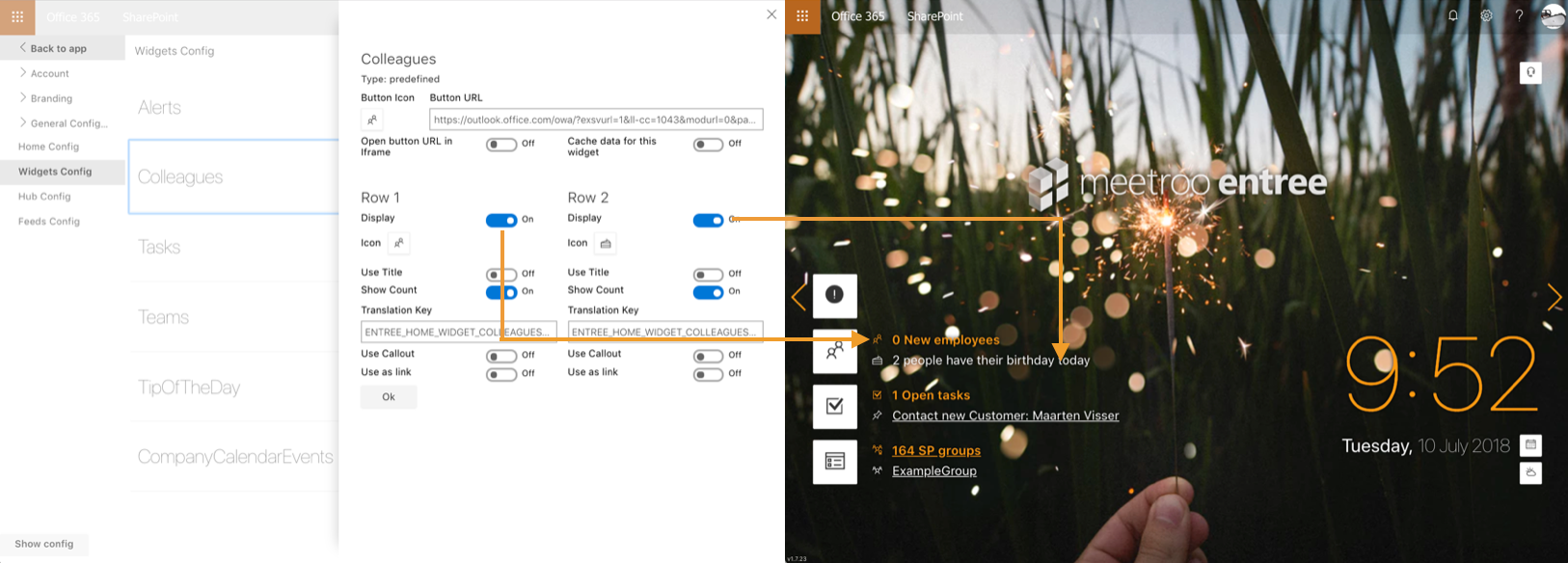
Task: Click Row 2 Translation Key field
Action: tap(665, 332)
